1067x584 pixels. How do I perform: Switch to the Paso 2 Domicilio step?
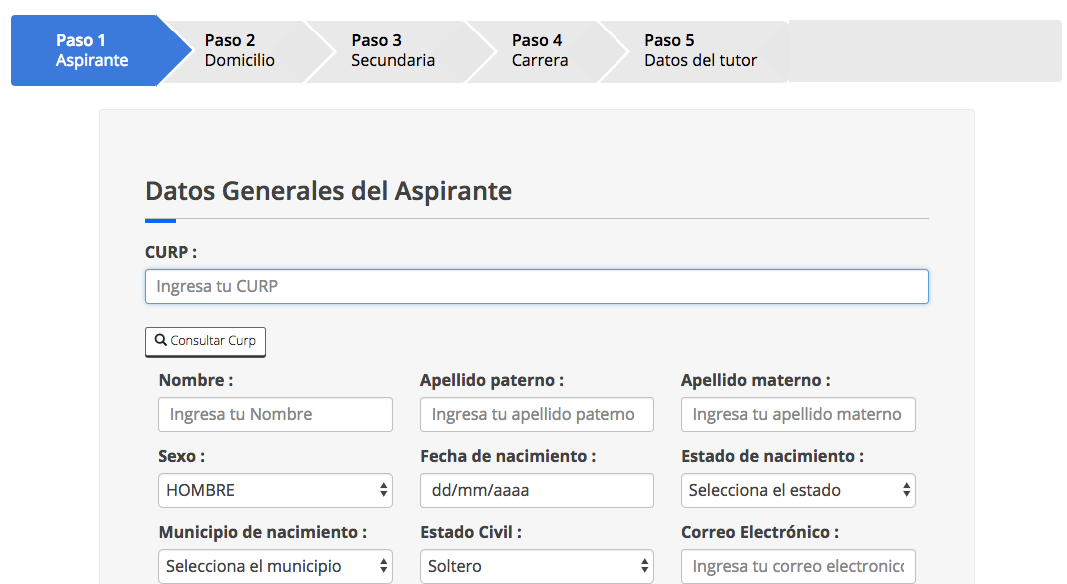pos(240,50)
